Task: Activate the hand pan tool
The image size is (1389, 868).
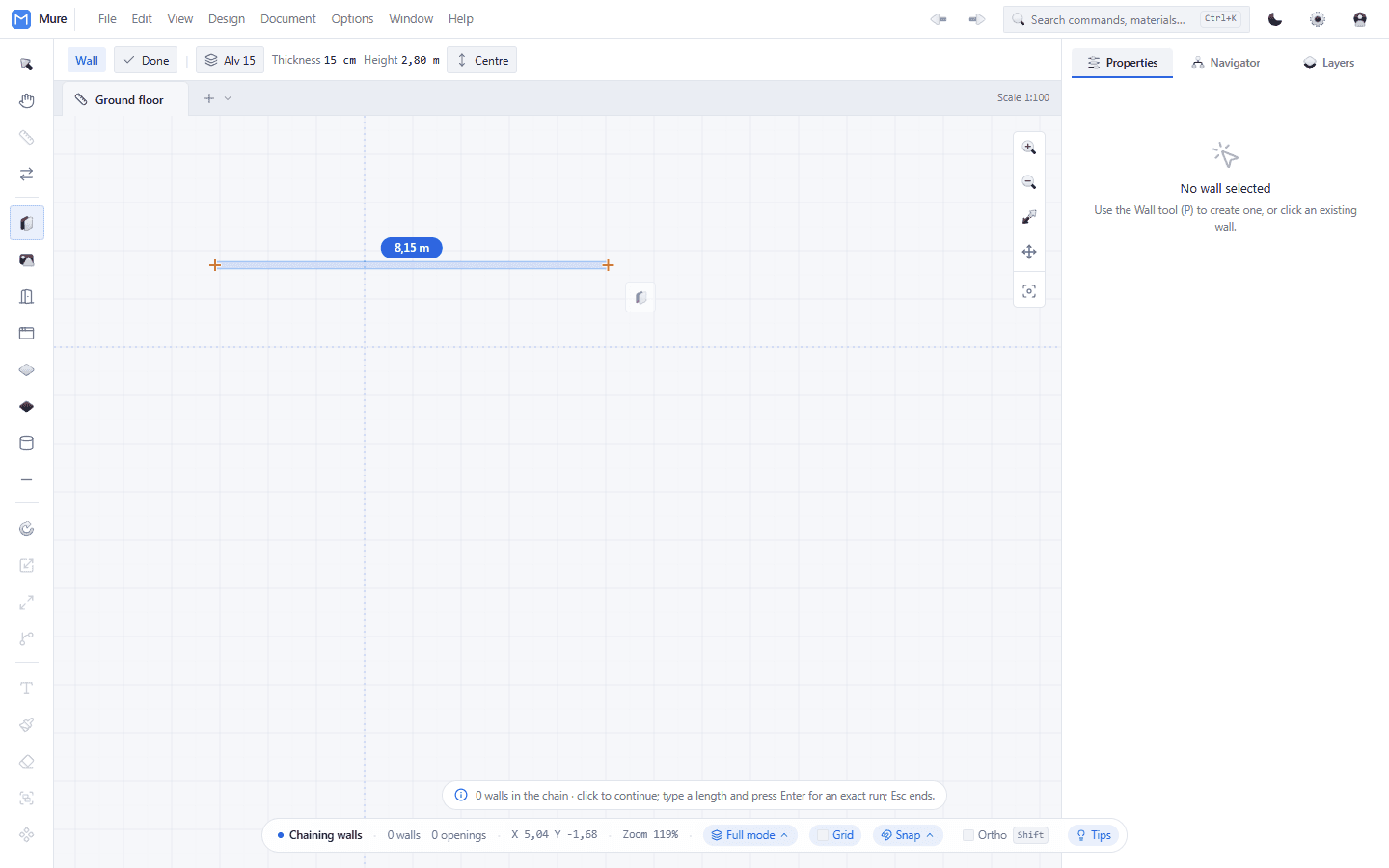Action: click(x=27, y=101)
